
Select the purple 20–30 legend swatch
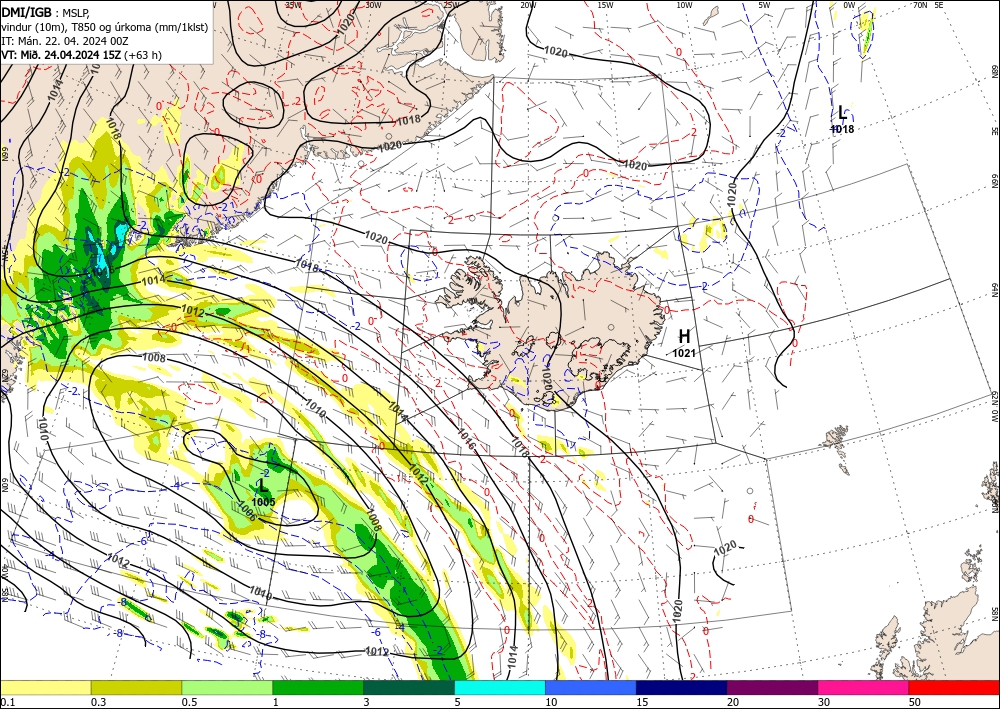click(x=772, y=687)
